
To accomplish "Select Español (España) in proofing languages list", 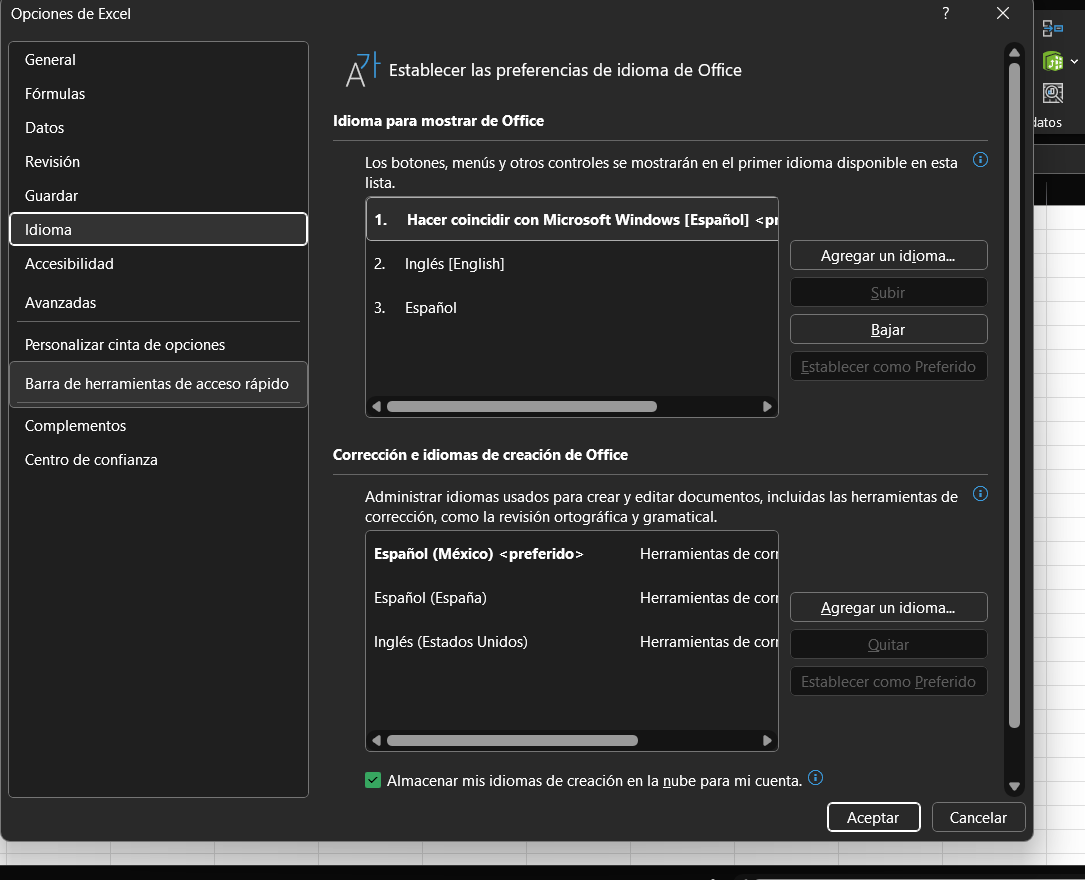I will coord(430,598).
